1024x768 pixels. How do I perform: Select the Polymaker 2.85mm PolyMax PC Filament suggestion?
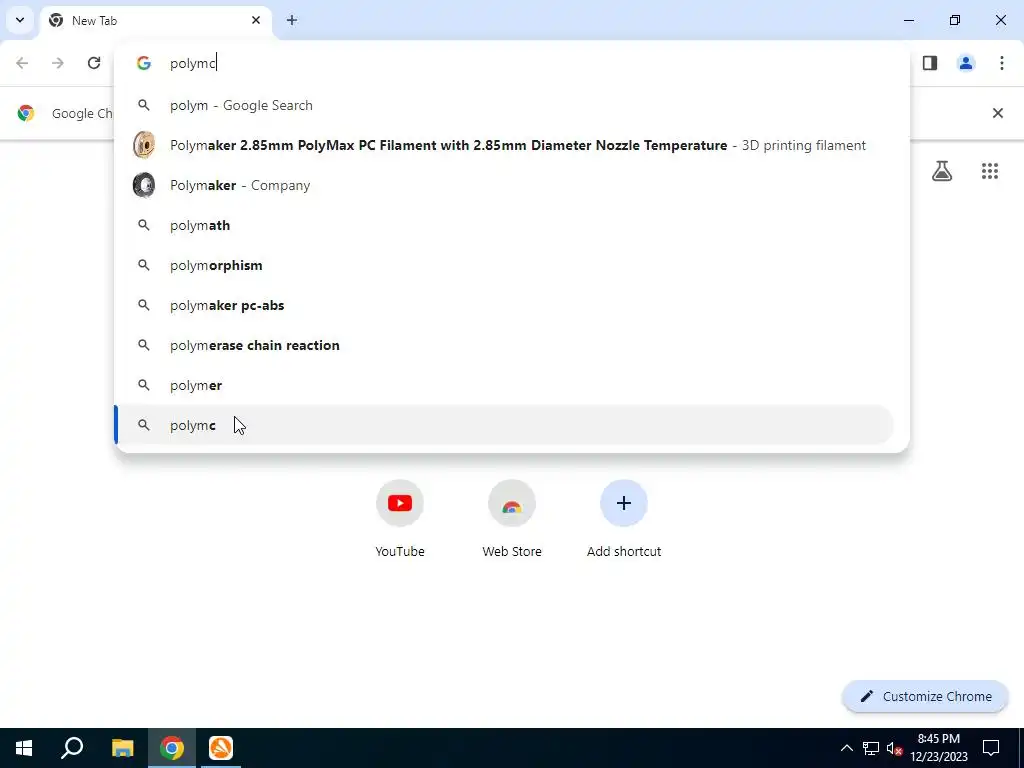pos(504,145)
